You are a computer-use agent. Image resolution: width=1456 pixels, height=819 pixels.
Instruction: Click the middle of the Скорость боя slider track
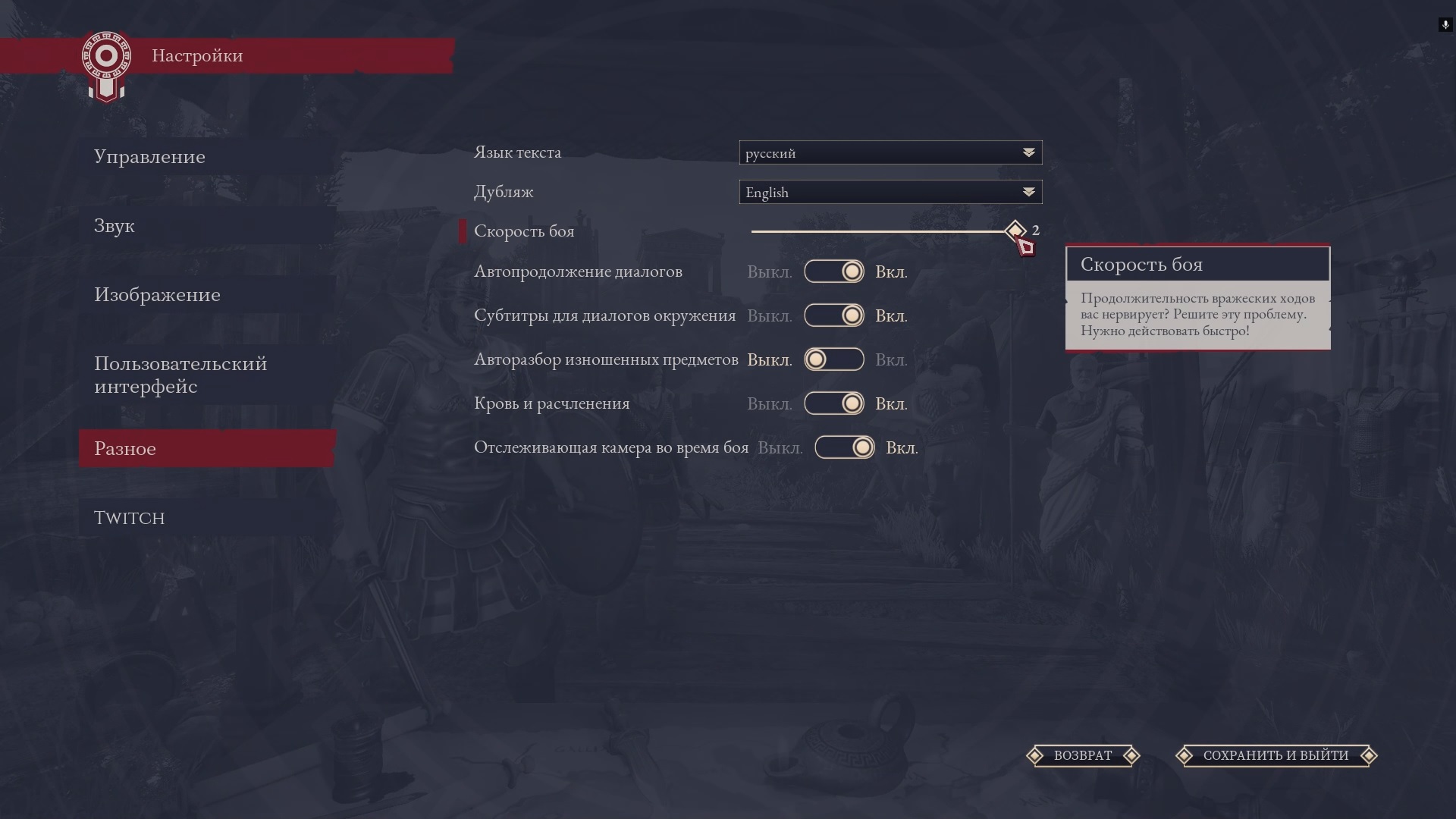[883, 231]
